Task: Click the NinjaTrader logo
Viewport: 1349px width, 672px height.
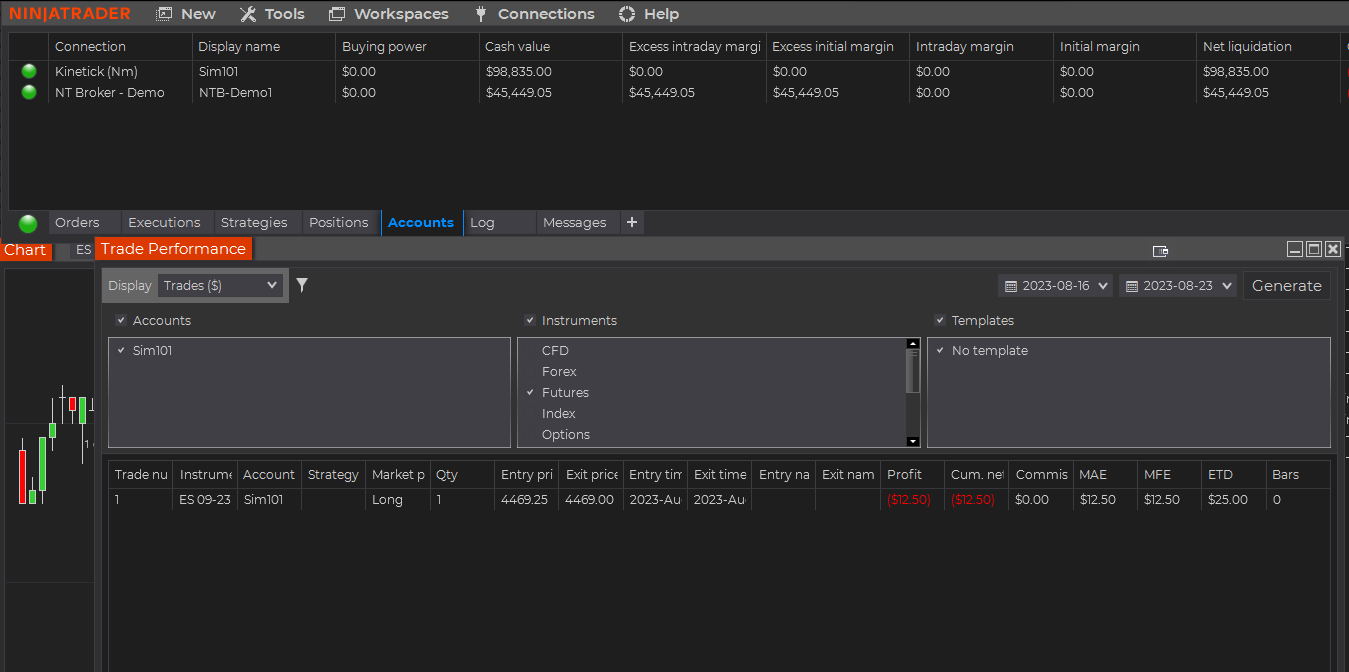Action: 70,14
